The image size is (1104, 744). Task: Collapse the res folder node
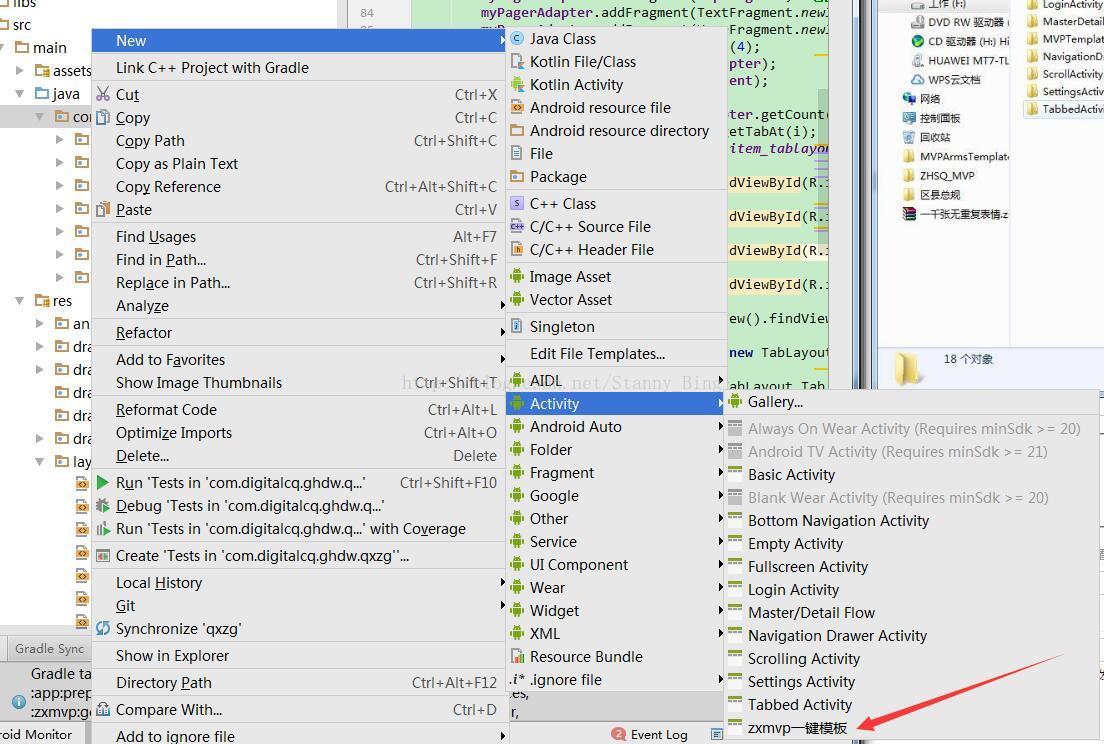point(20,301)
